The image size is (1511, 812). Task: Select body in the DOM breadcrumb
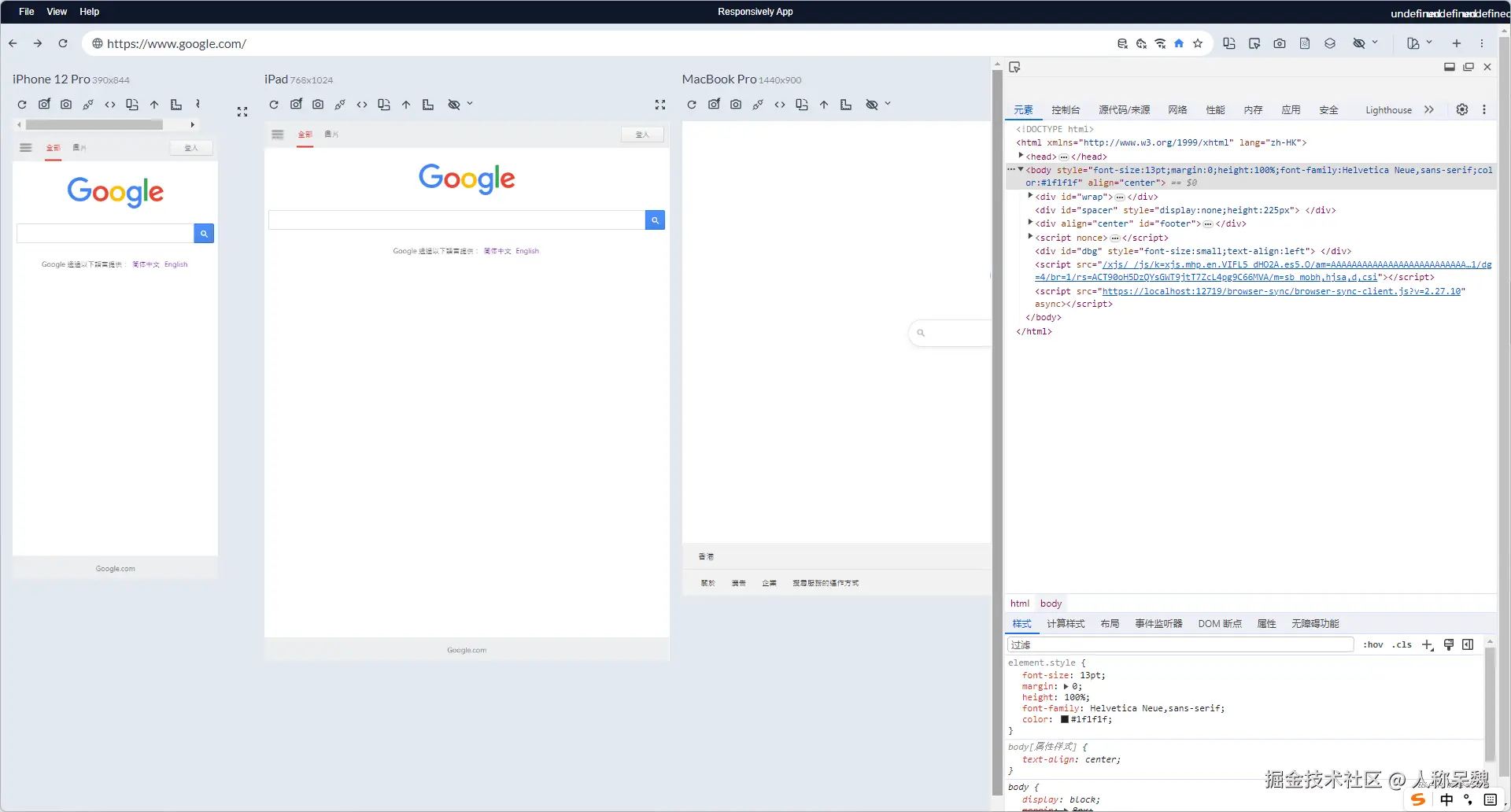(x=1051, y=603)
